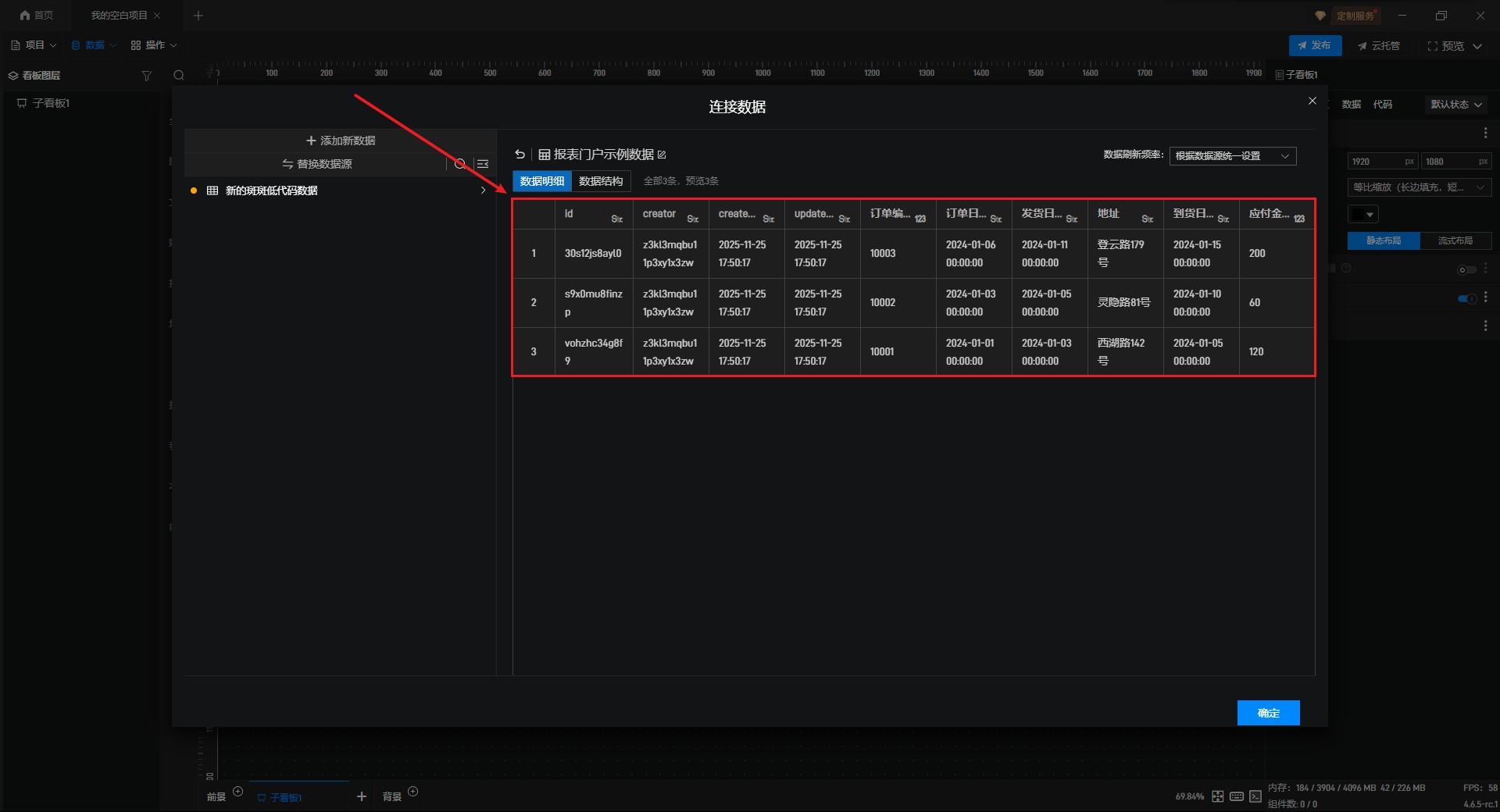Click the filter icon in 看板图层 panel
1500x812 pixels.
(146, 76)
